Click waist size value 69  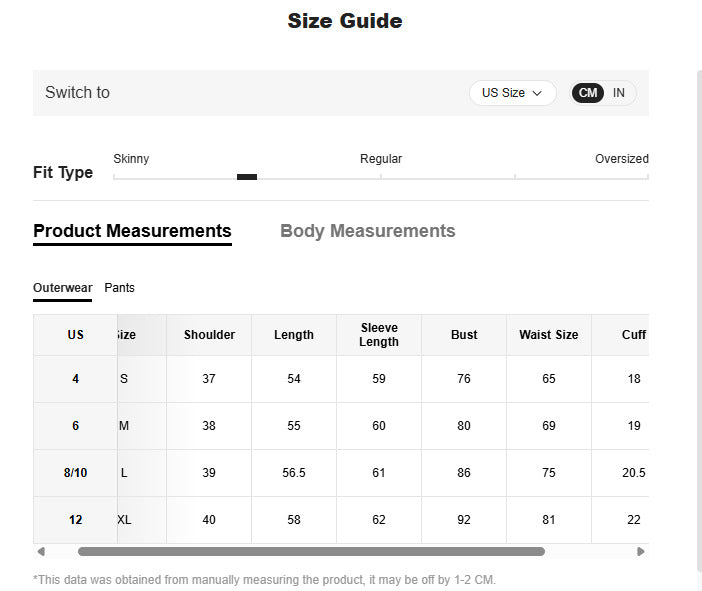[x=549, y=426]
